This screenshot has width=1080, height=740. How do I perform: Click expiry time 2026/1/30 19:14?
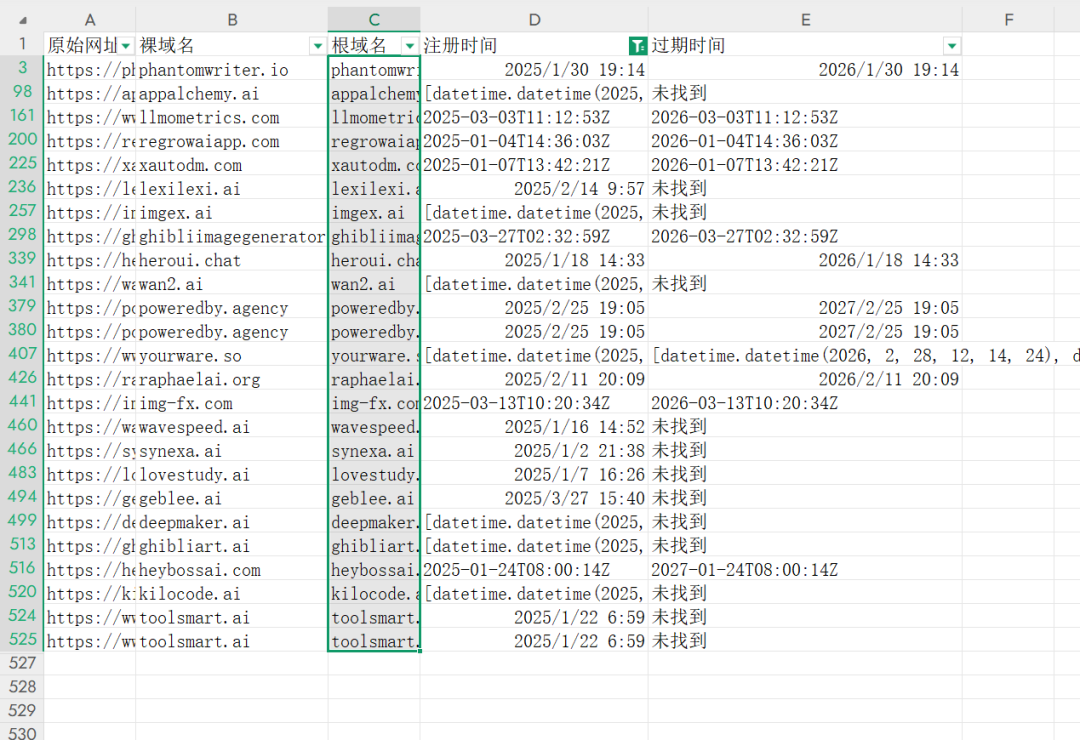tap(805, 70)
